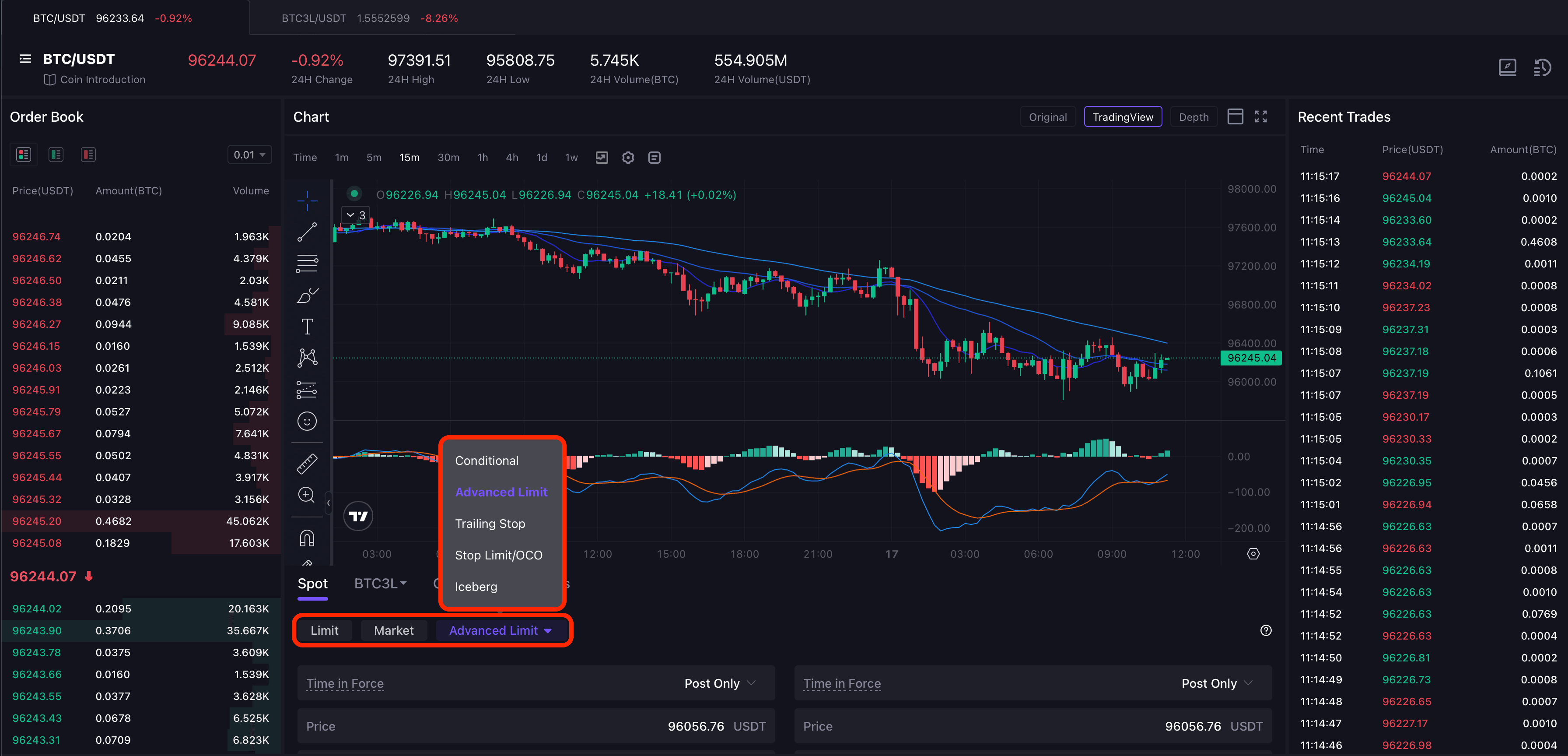Show sell orders only in order book
This screenshot has width=1568, height=756.
tap(88, 155)
